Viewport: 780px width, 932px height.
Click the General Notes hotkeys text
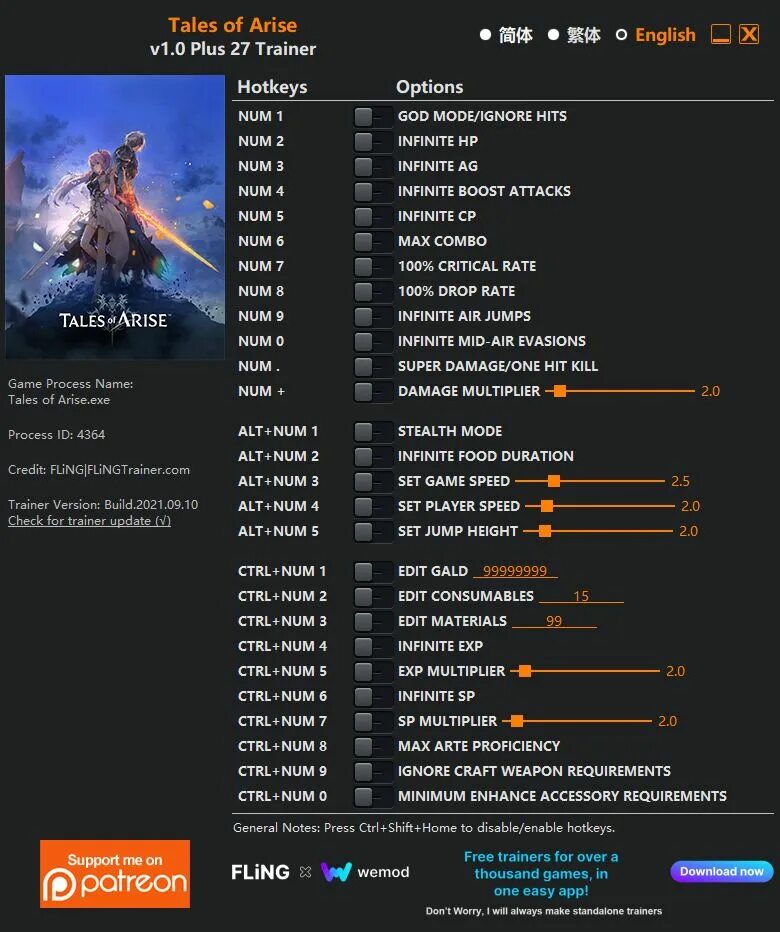[424, 827]
